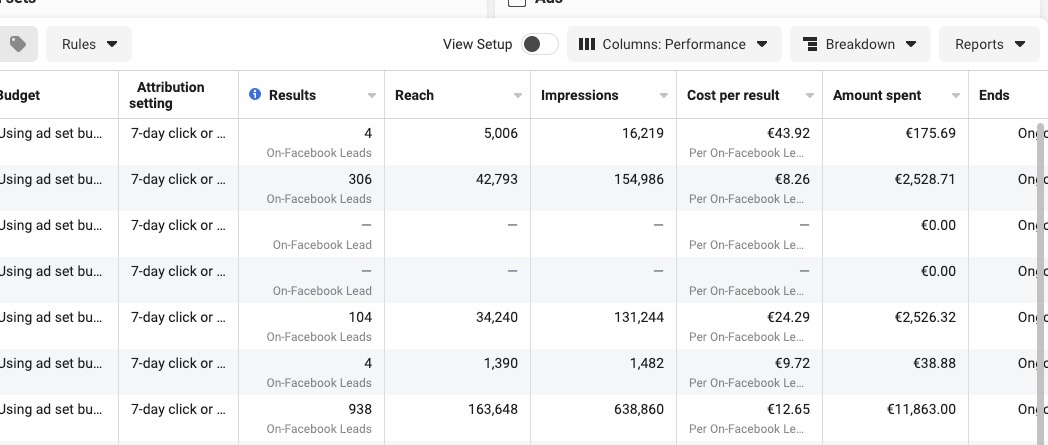Click cost per result €12.65

[x=789, y=409]
